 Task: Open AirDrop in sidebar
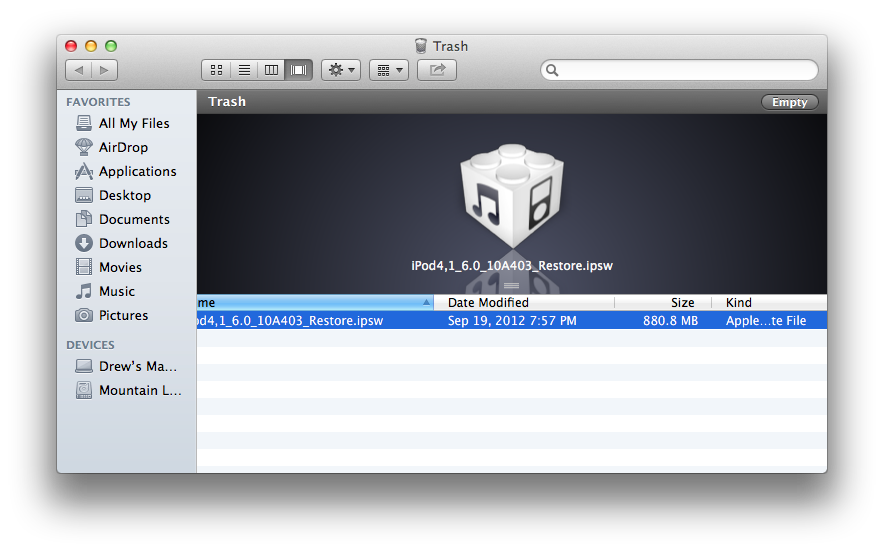112,147
